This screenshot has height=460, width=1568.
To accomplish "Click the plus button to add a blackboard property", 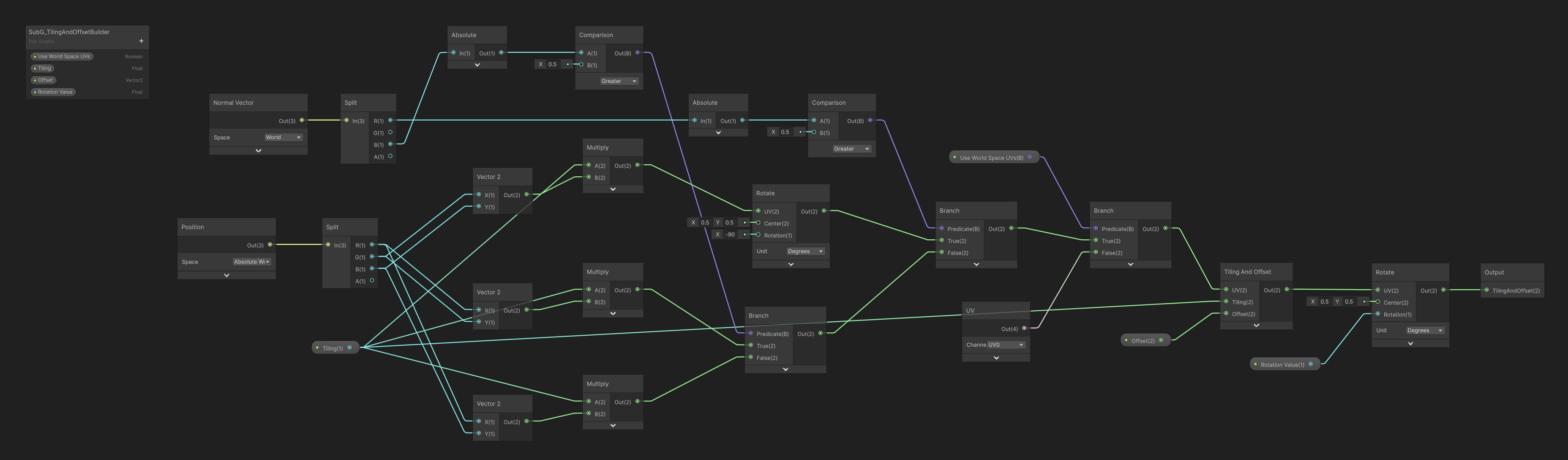I will coord(141,41).
